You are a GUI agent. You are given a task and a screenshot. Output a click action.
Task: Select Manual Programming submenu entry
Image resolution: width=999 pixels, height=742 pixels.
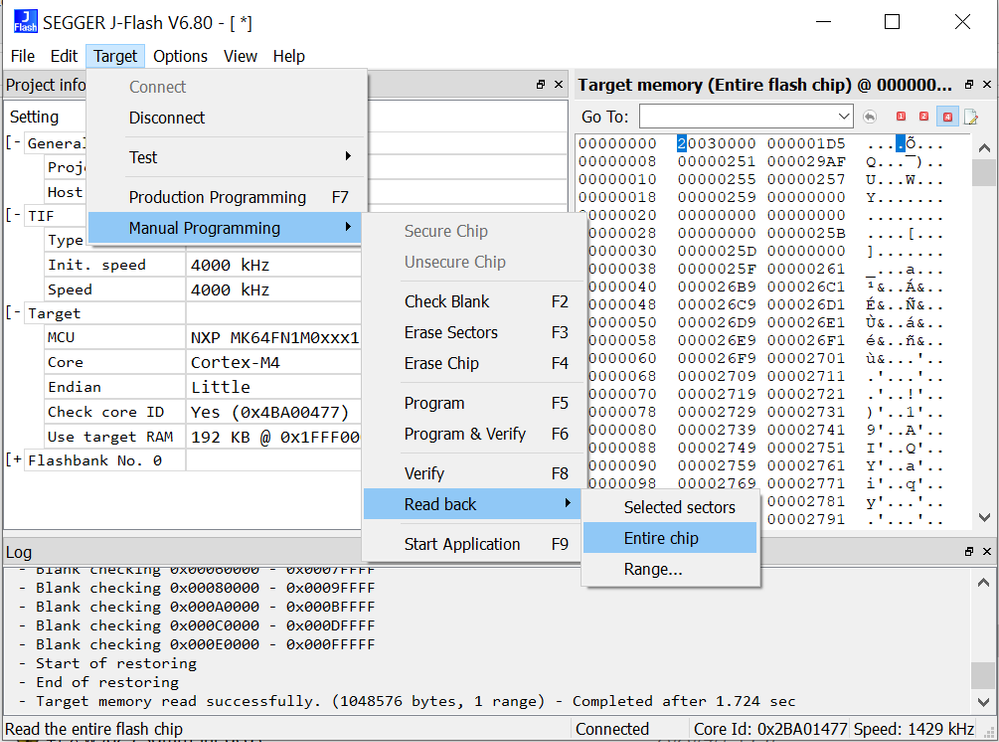pyautogui.click(x=227, y=228)
